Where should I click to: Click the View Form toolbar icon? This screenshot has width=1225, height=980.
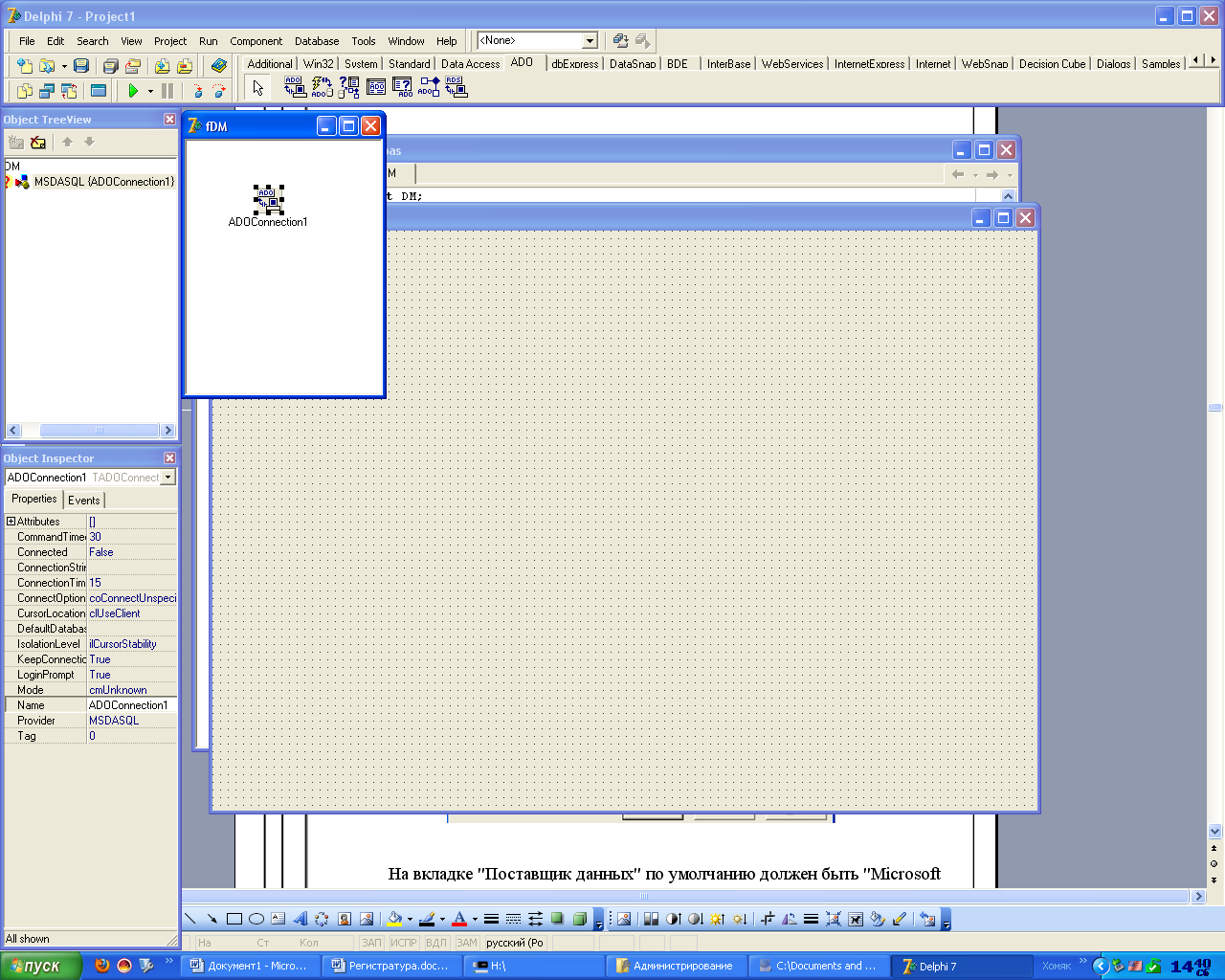coord(46,91)
